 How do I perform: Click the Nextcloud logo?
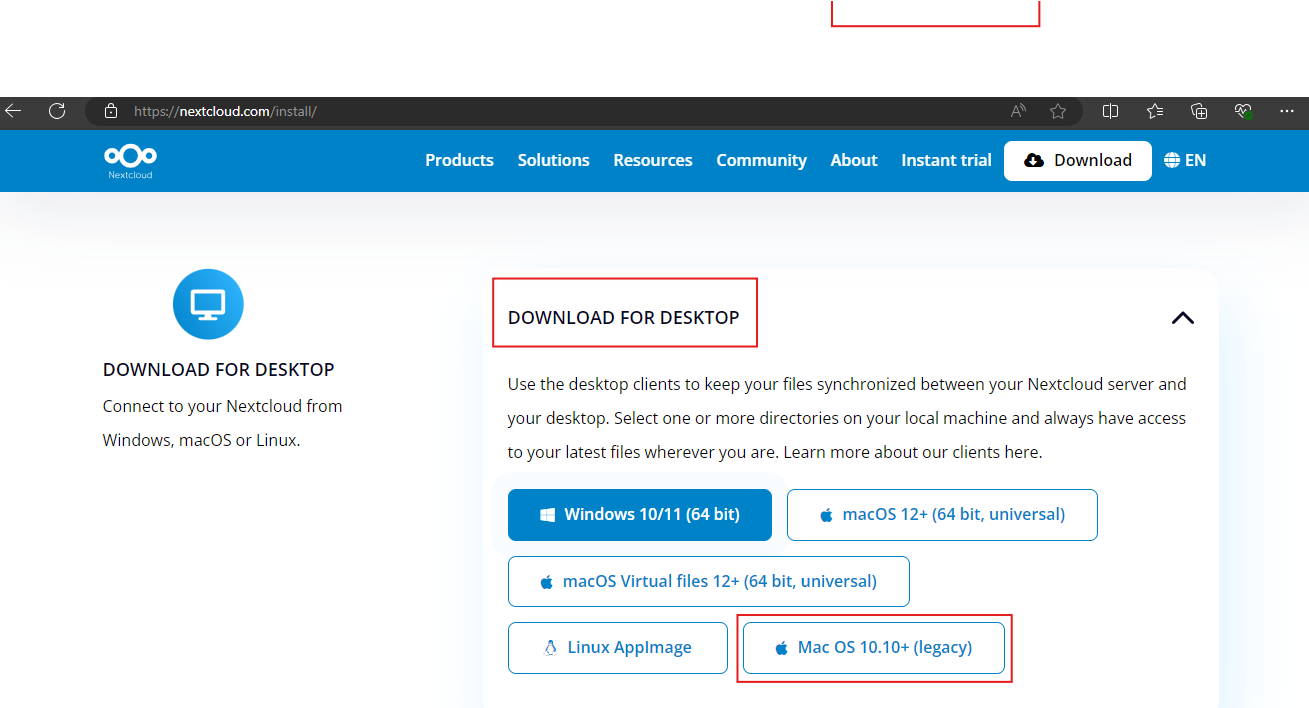tap(130, 161)
